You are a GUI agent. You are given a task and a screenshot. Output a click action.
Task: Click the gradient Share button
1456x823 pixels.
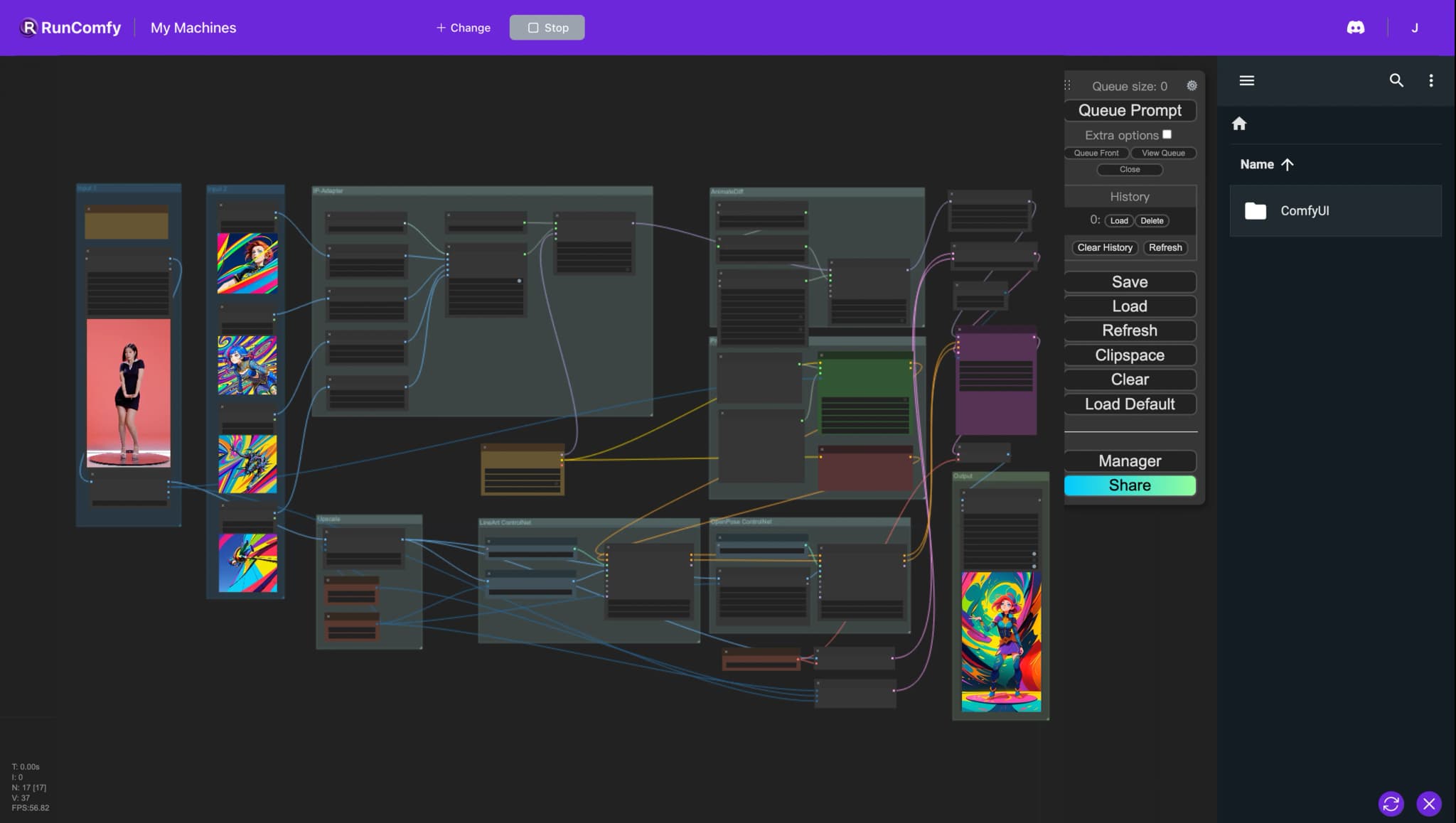[1130, 485]
